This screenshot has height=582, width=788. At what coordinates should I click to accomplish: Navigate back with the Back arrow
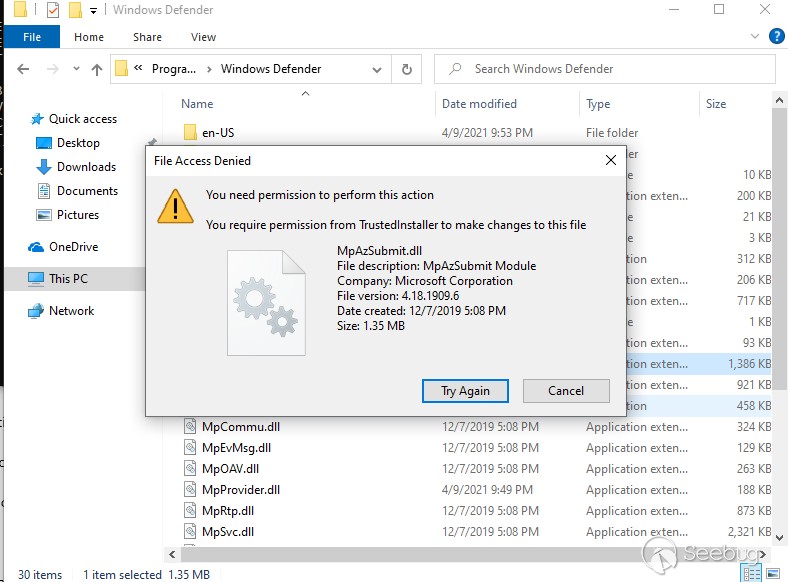click(x=24, y=69)
